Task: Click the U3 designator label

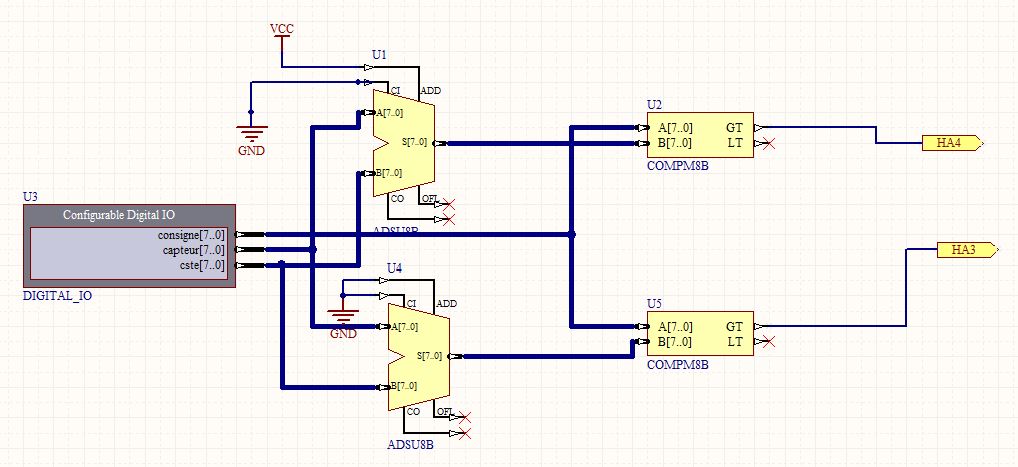Action: [x=31, y=197]
